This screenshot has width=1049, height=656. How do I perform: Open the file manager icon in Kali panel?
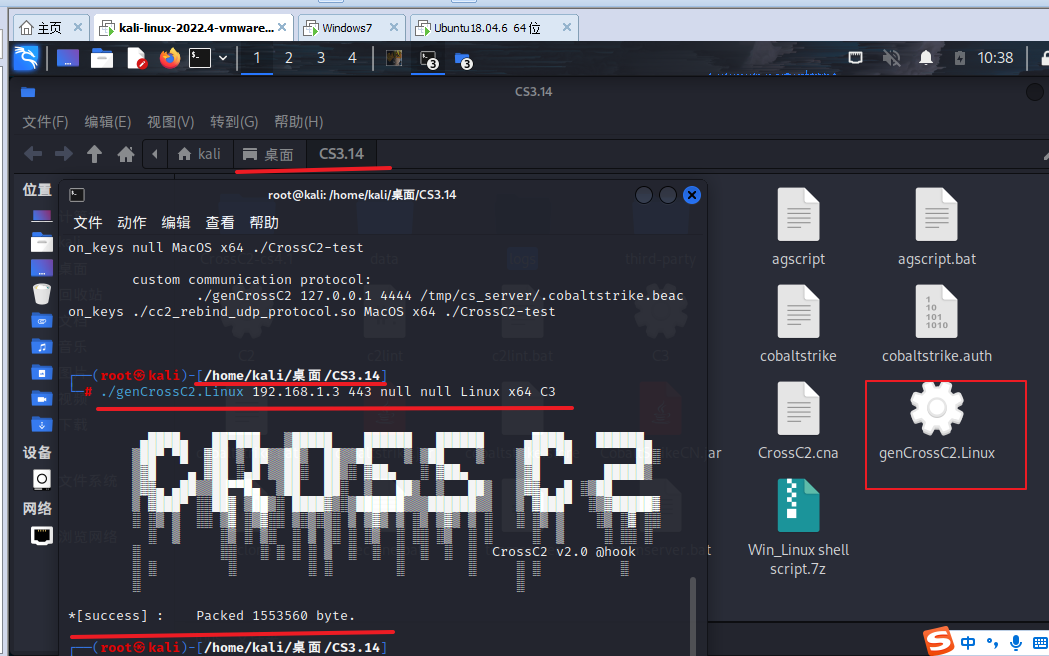[102, 58]
